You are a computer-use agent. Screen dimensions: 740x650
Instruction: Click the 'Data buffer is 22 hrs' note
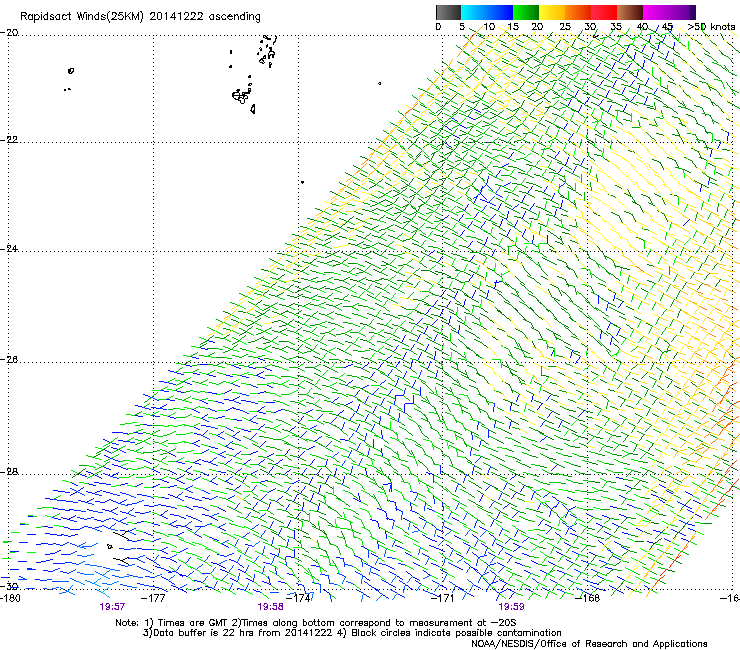click(352, 633)
